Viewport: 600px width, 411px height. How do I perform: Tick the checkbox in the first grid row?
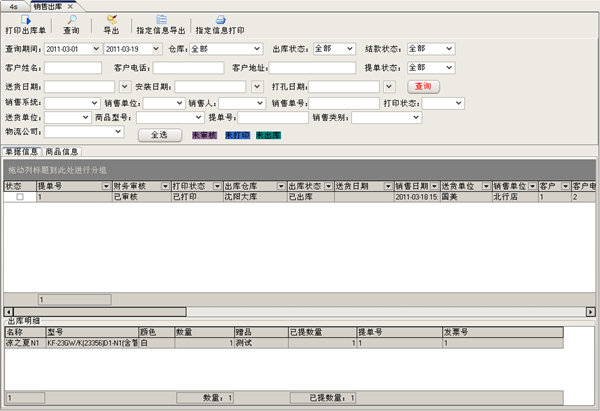coord(20,198)
